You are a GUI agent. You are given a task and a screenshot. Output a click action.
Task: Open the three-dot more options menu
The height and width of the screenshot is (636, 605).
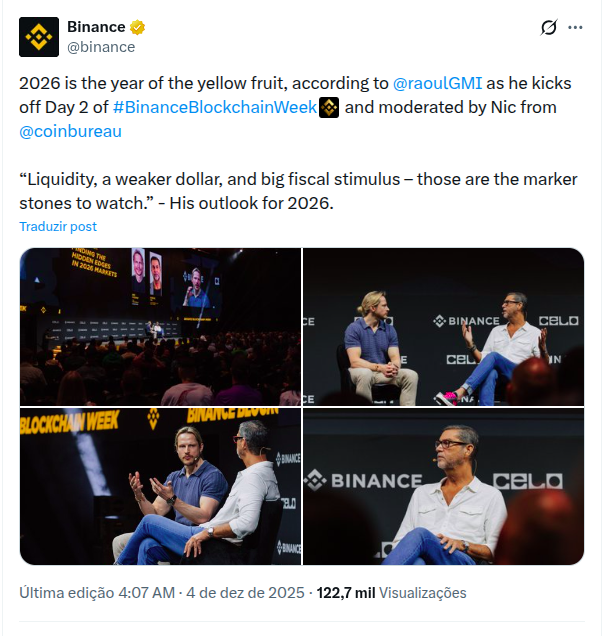point(575,28)
